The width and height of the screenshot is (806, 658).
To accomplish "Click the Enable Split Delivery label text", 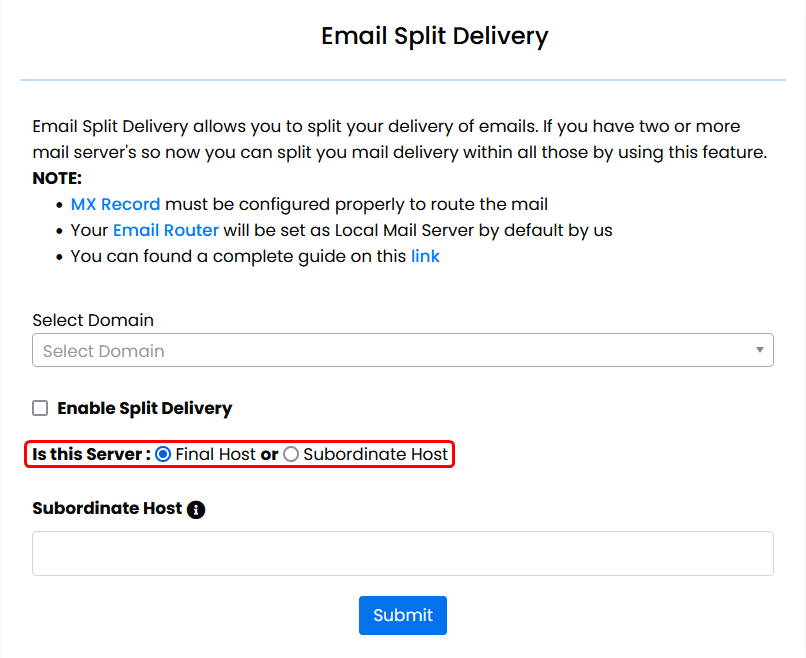I will (x=144, y=408).
